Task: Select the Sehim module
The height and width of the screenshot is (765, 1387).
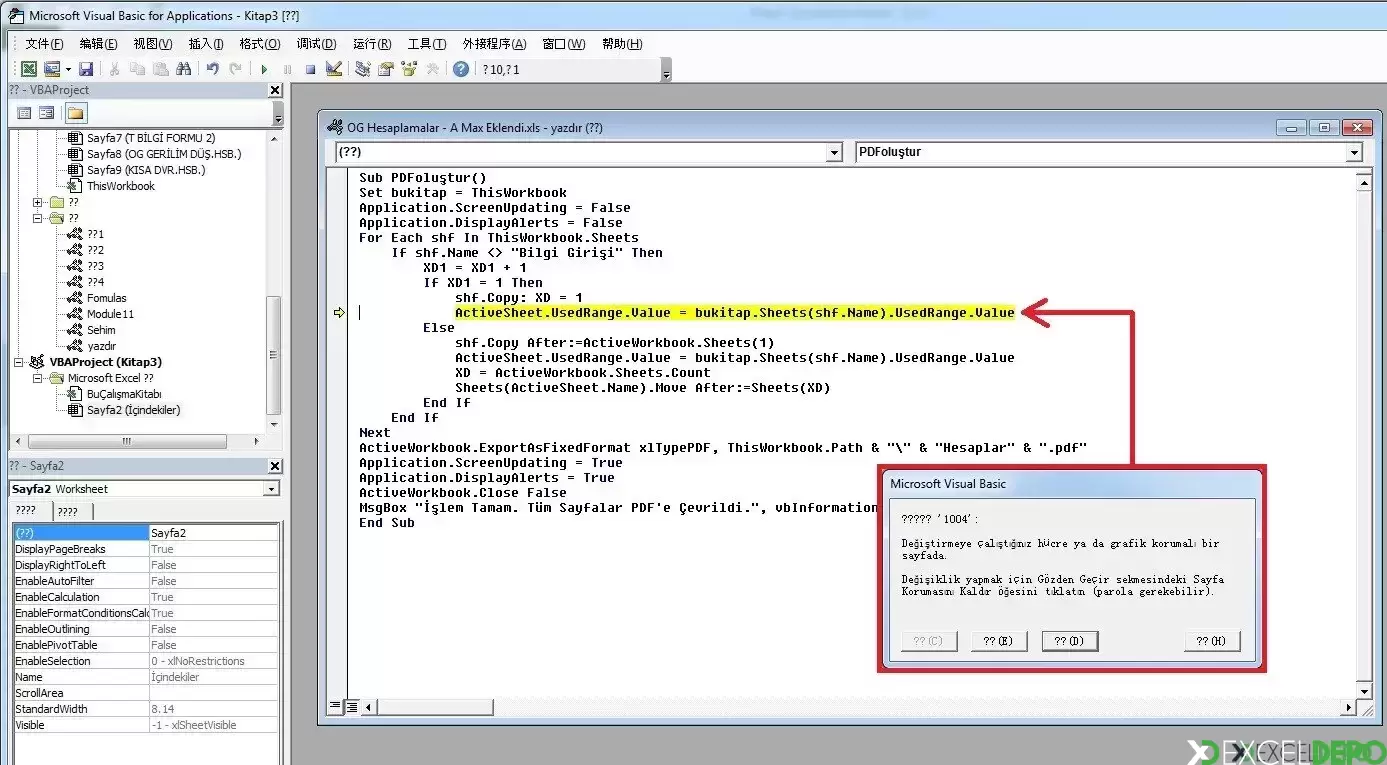Action: [x=101, y=330]
